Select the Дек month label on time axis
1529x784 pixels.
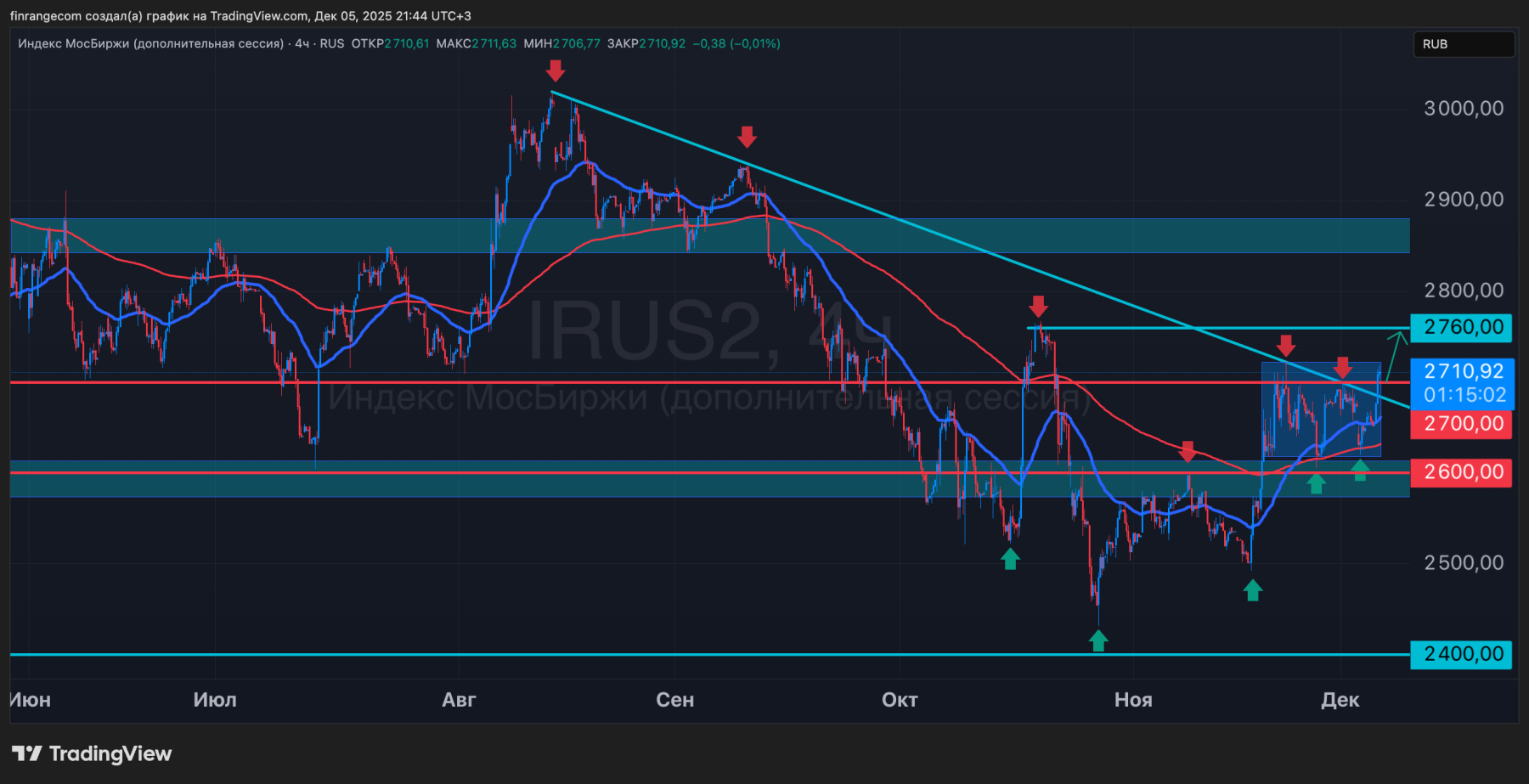click(x=1340, y=700)
